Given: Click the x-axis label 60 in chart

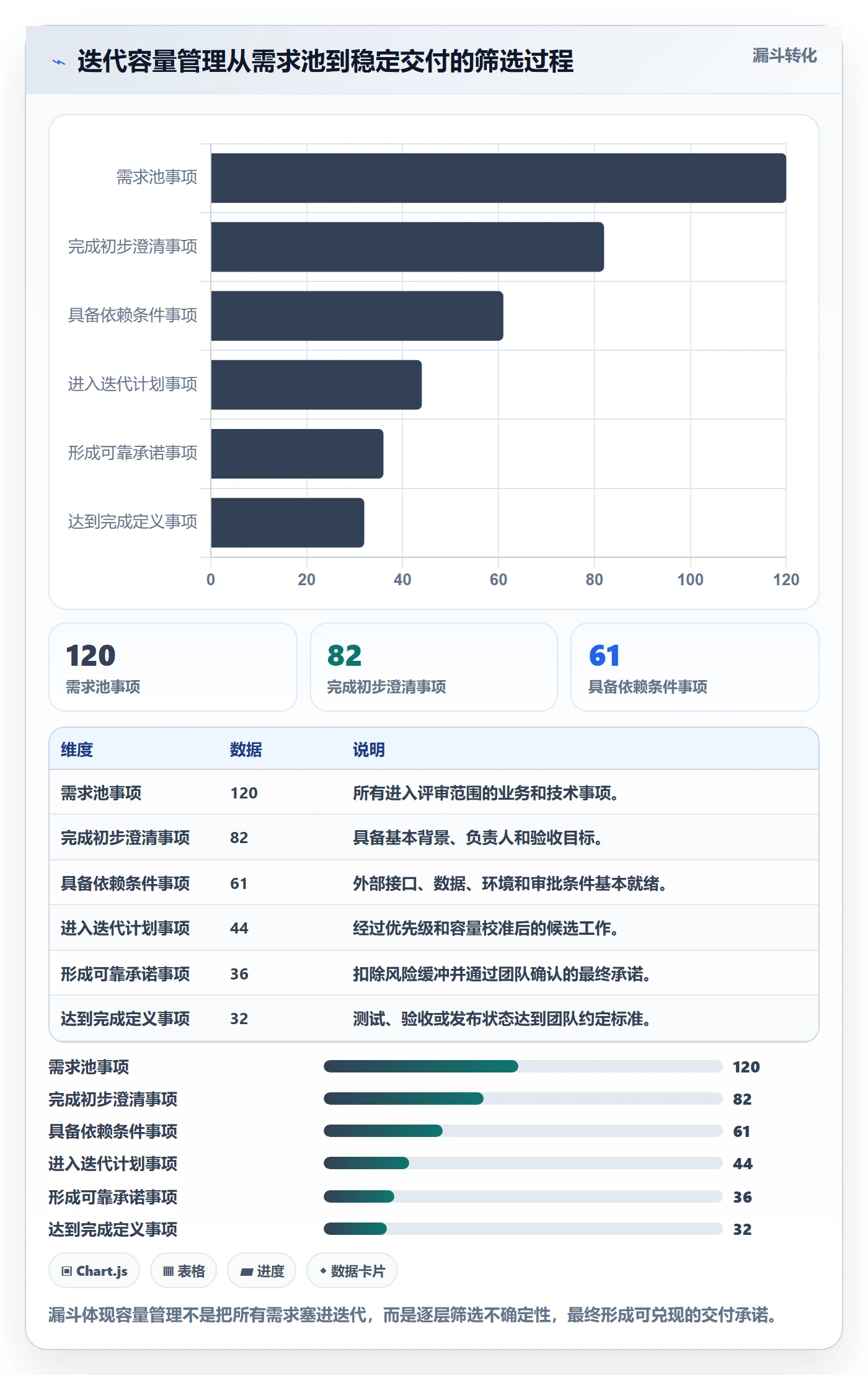Looking at the screenshot, I should pyautogui.click(x=498, y=580).
